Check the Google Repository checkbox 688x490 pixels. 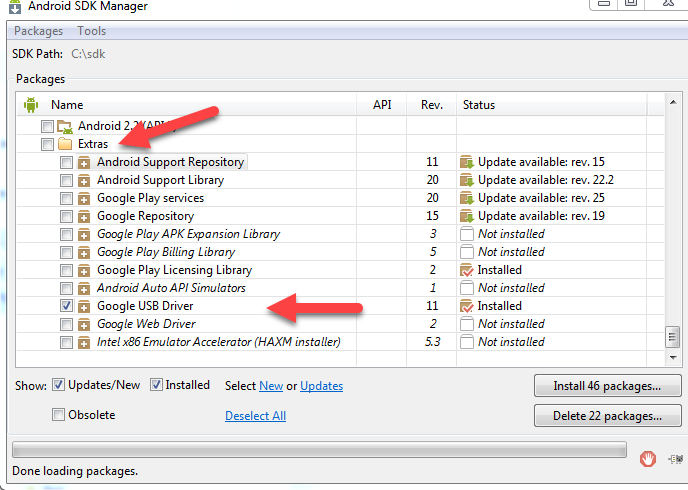pos(66,217)
